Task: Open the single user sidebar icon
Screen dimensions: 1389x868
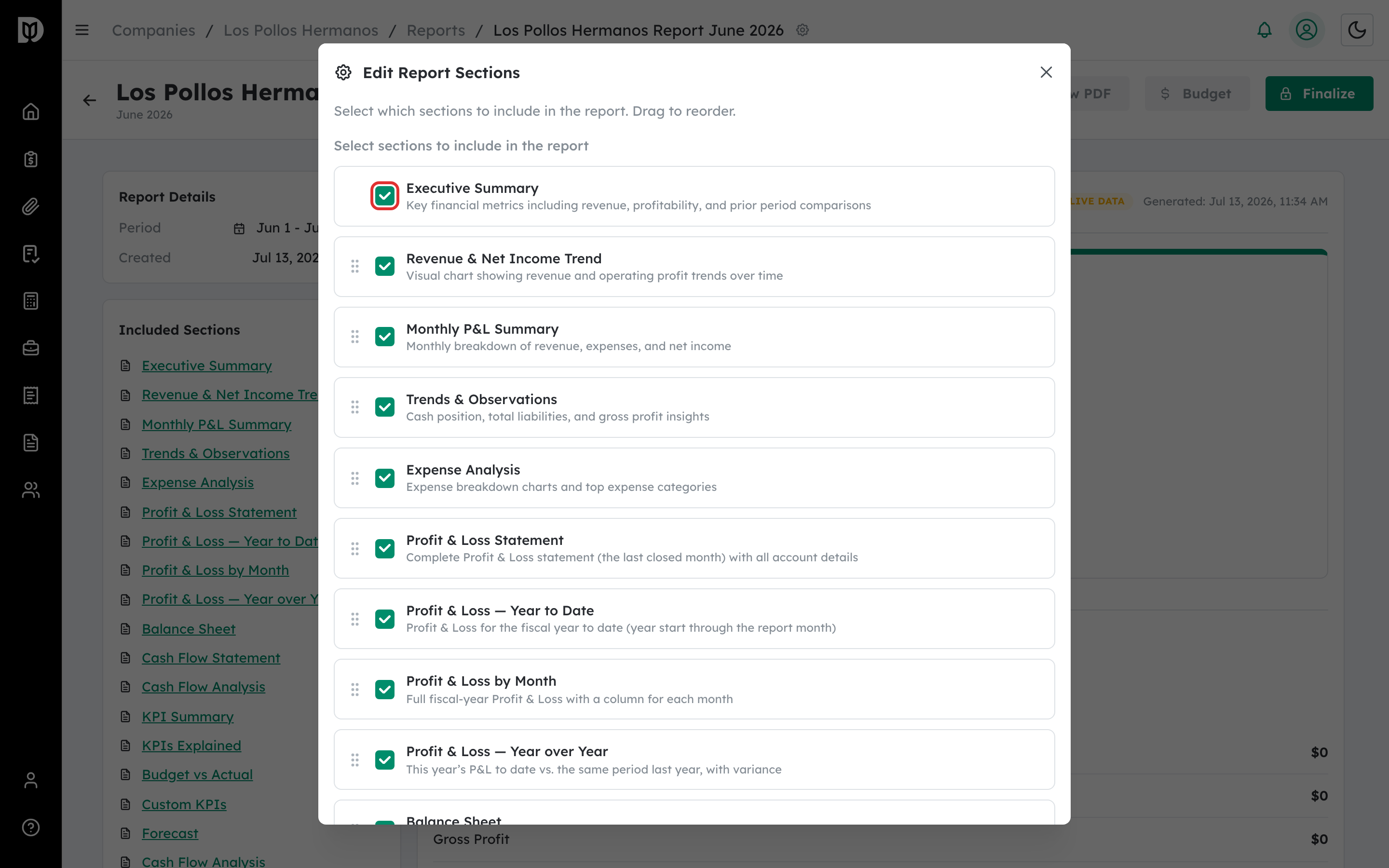Action: (30, 780)
